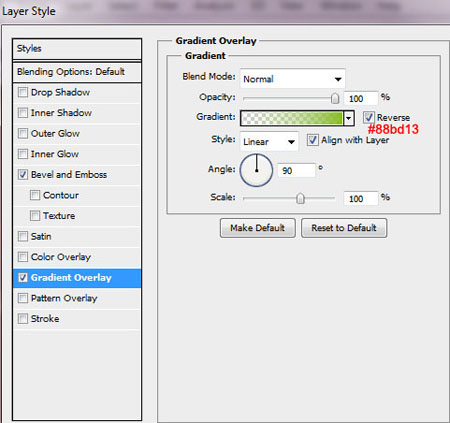This screenshot has width=450, height=423.
Task: Click the Scale slider handle
Action: 300,198
